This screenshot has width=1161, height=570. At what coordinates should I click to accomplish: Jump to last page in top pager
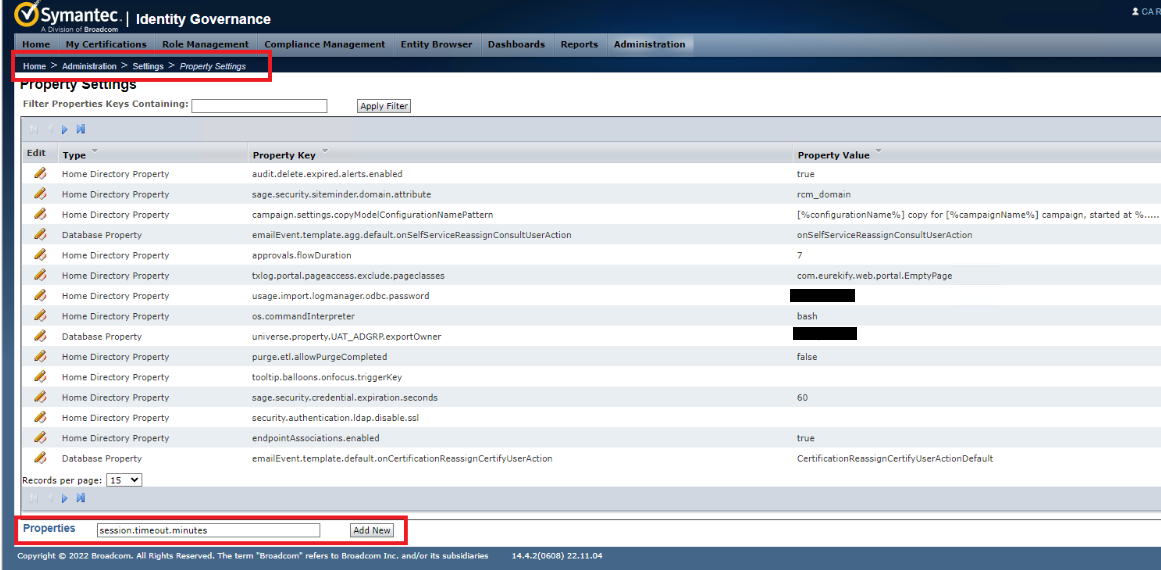click(81, 129)
